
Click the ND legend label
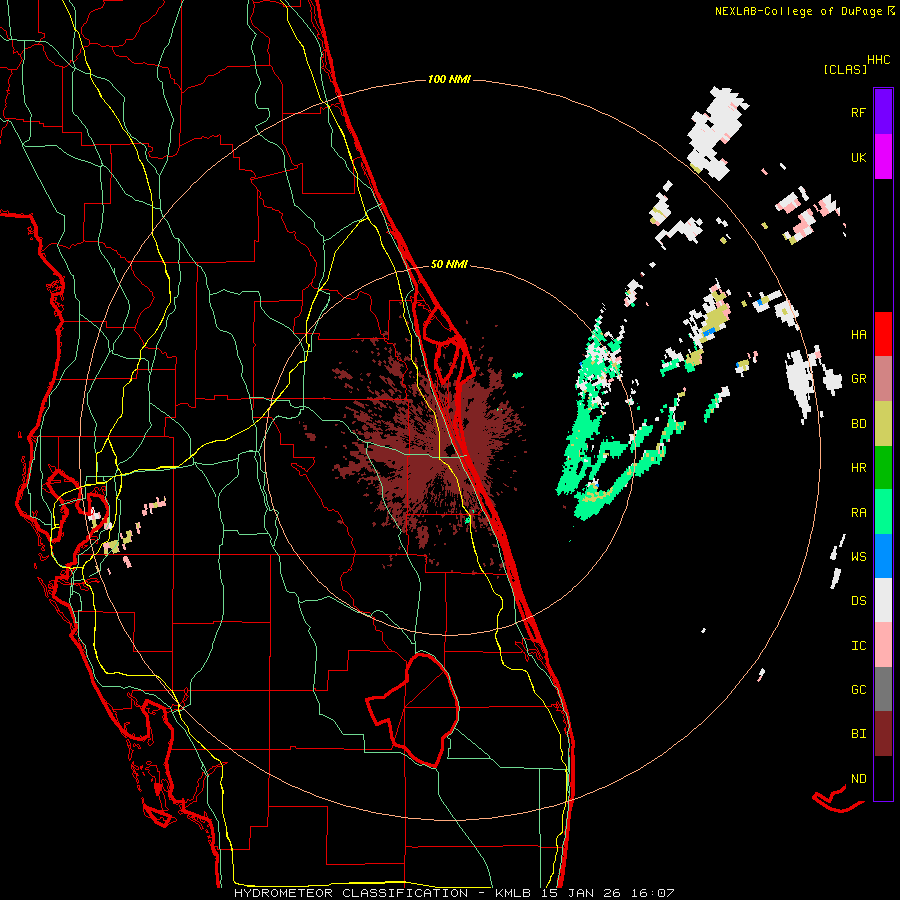858,779
